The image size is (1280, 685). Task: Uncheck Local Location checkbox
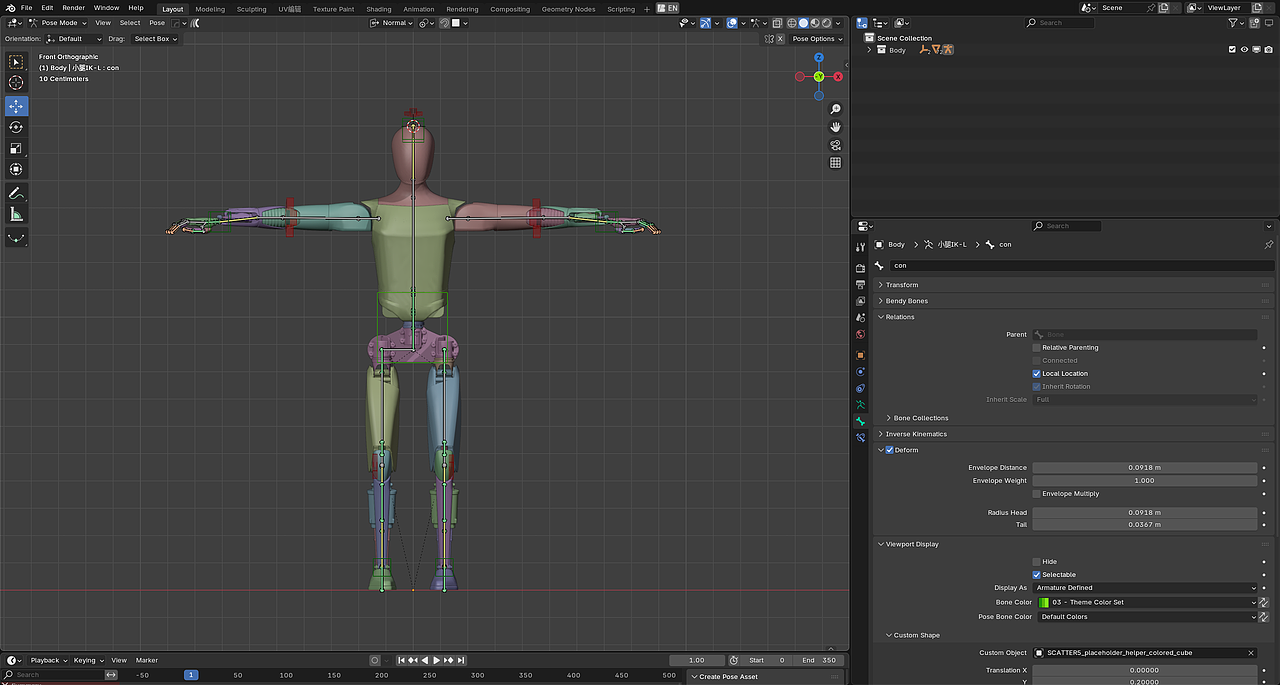point(1036,373)
